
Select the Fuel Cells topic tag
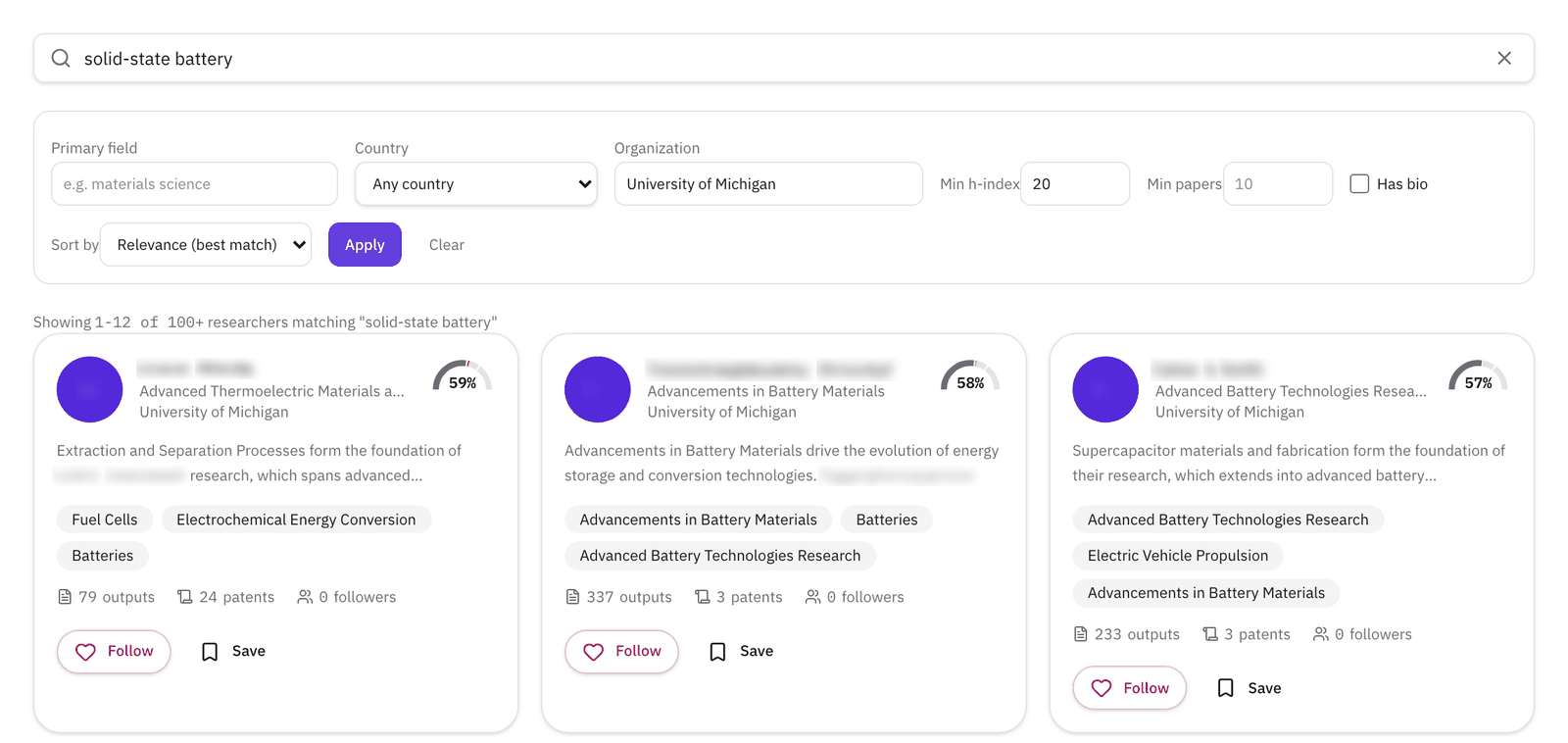105,520
